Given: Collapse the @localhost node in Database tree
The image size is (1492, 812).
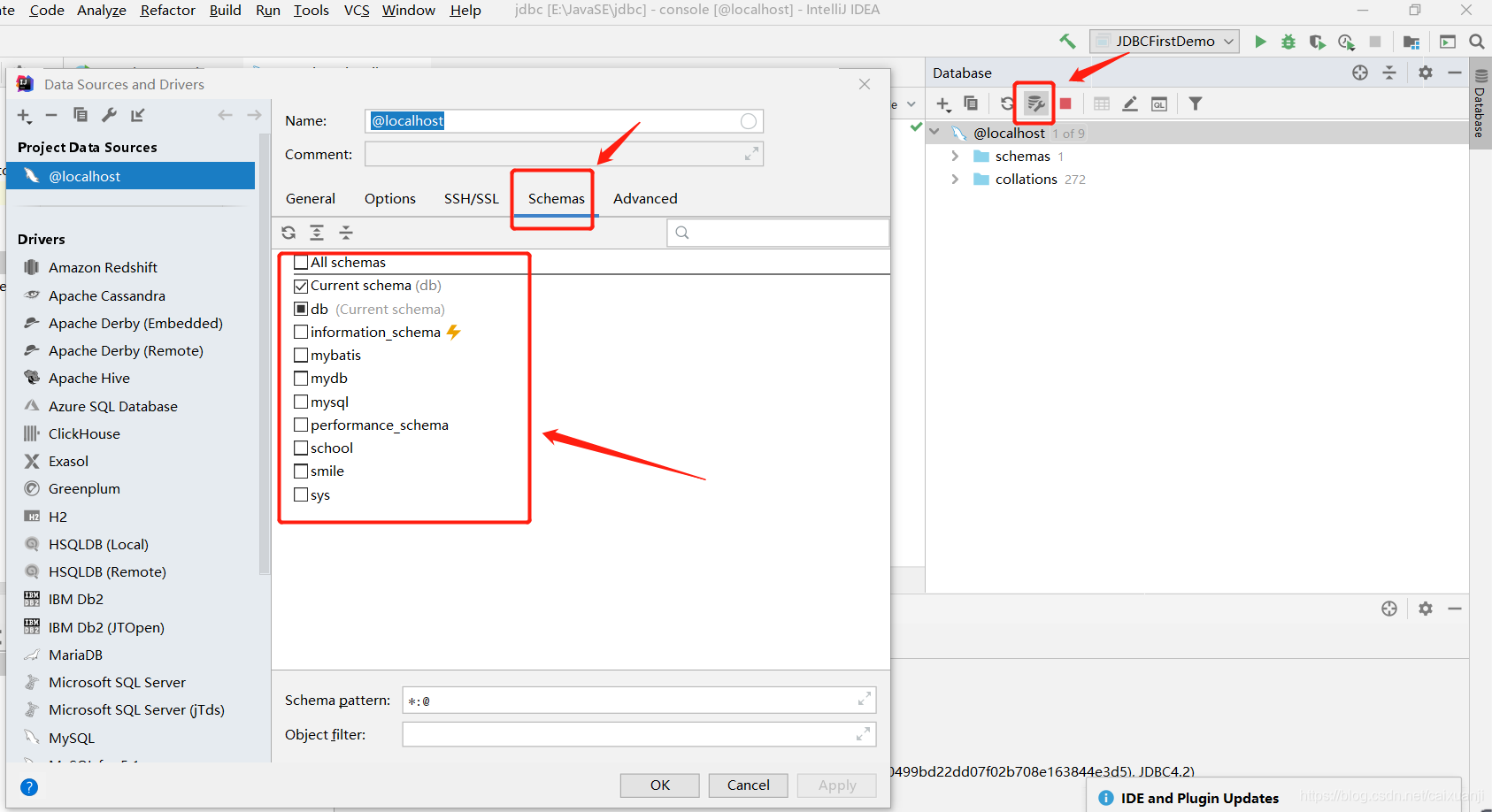Looking at the screenshot, I should [x=934, y=133].
